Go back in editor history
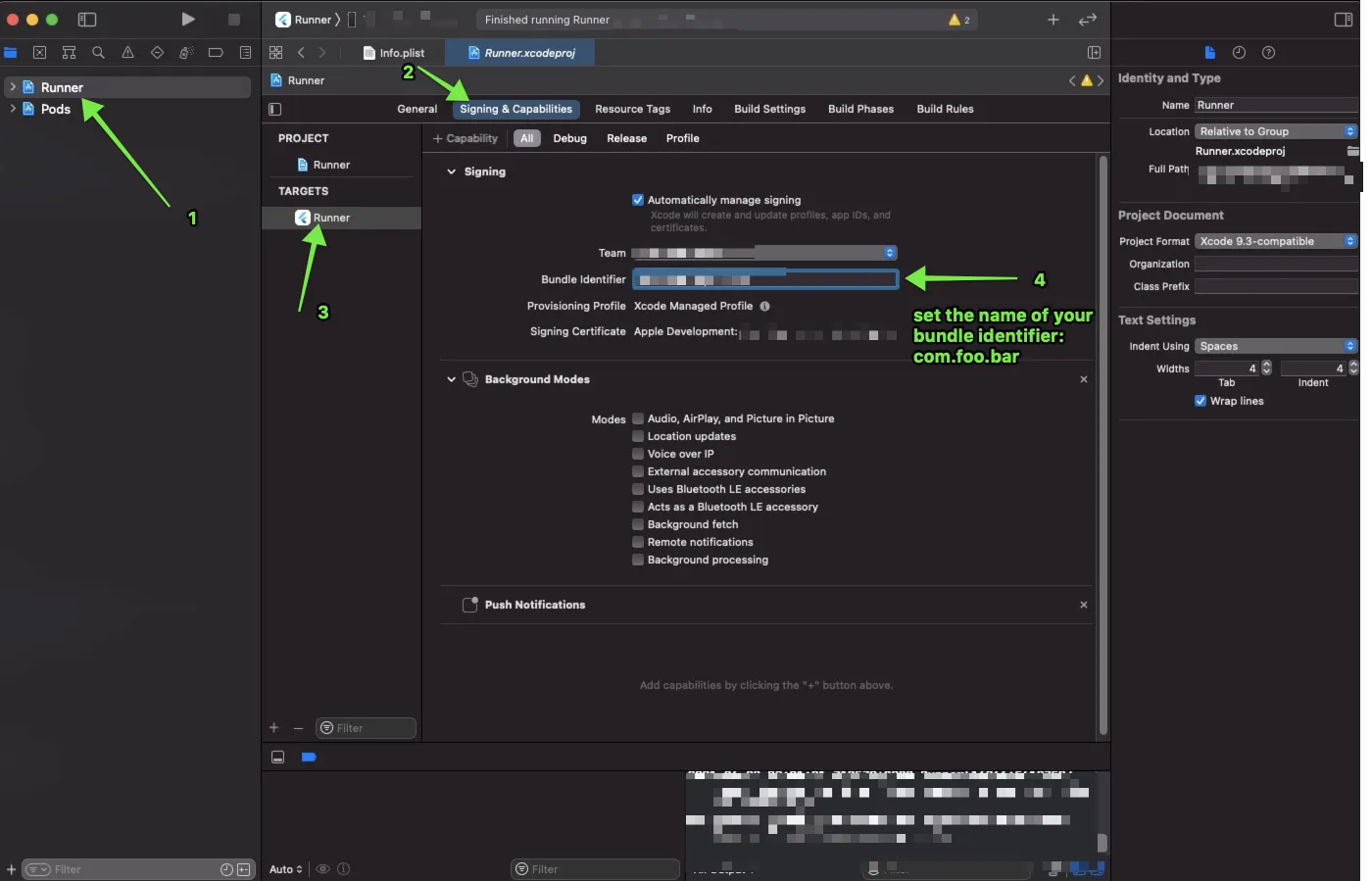The width and height of the screenshot is (1372, 881). 301,53
